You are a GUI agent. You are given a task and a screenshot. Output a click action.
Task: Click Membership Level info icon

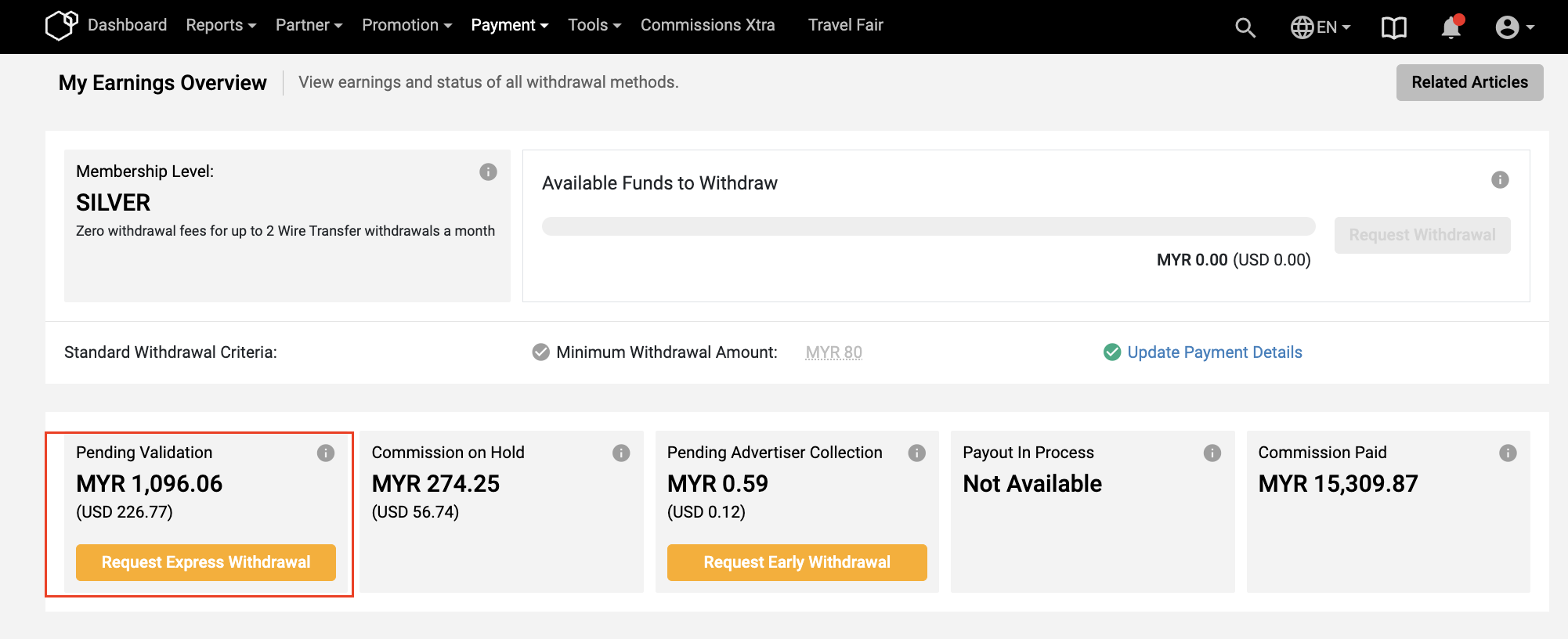point(488,171)
